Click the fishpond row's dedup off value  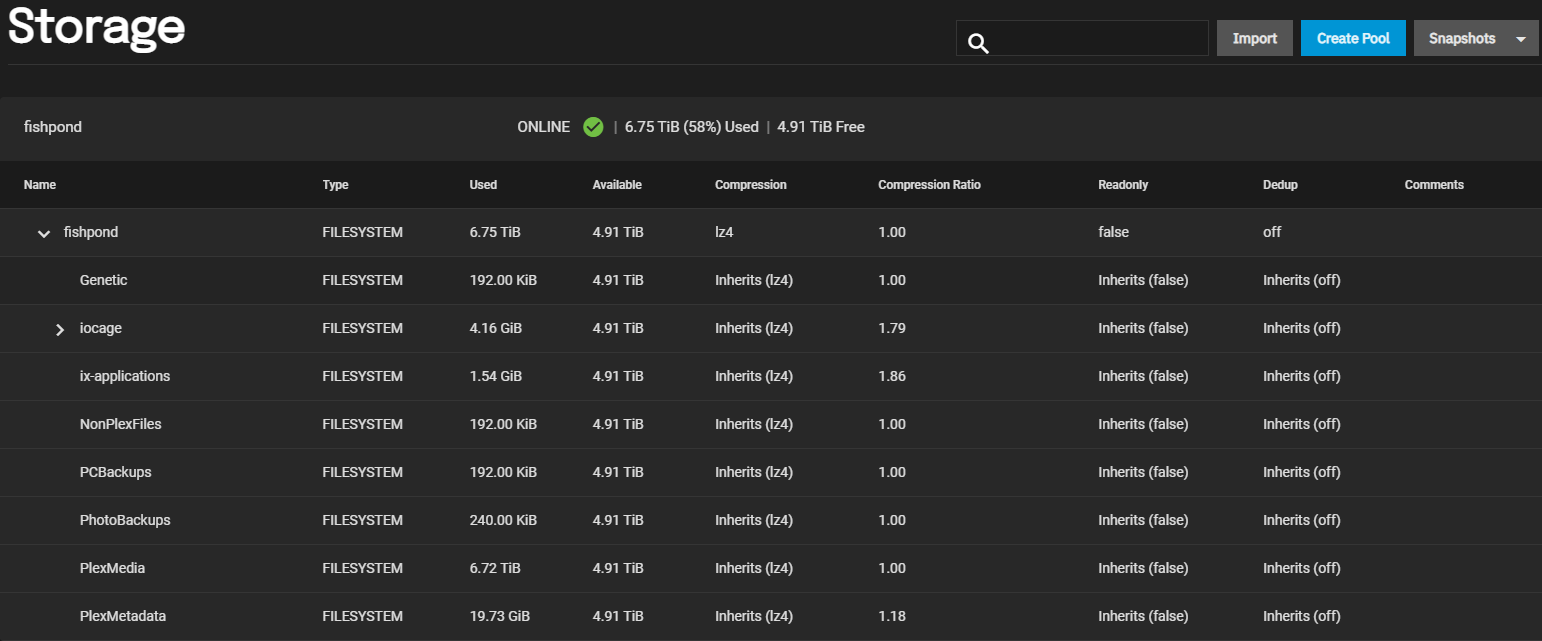click(x=1272, y=232)
